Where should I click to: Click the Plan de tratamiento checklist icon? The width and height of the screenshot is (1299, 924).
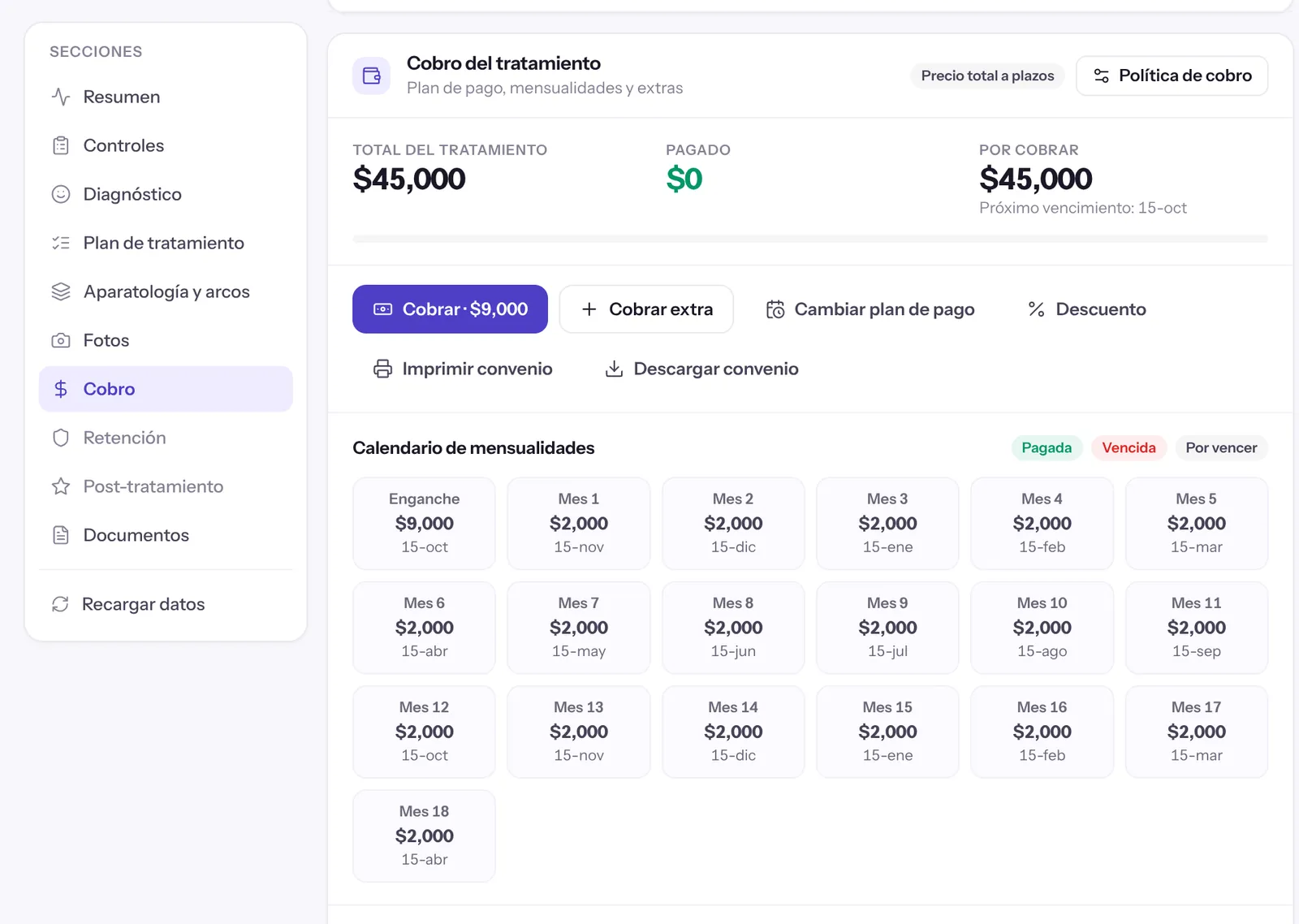[61, 243]
